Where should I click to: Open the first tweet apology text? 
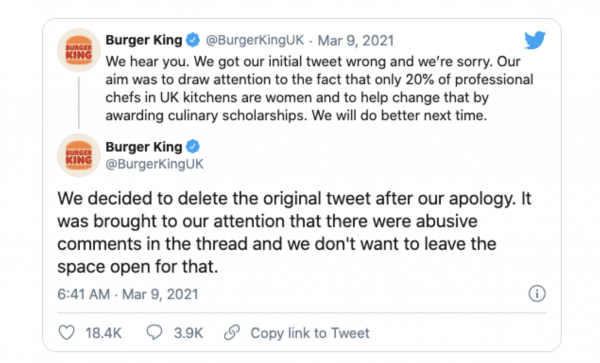tap(319, 88)
